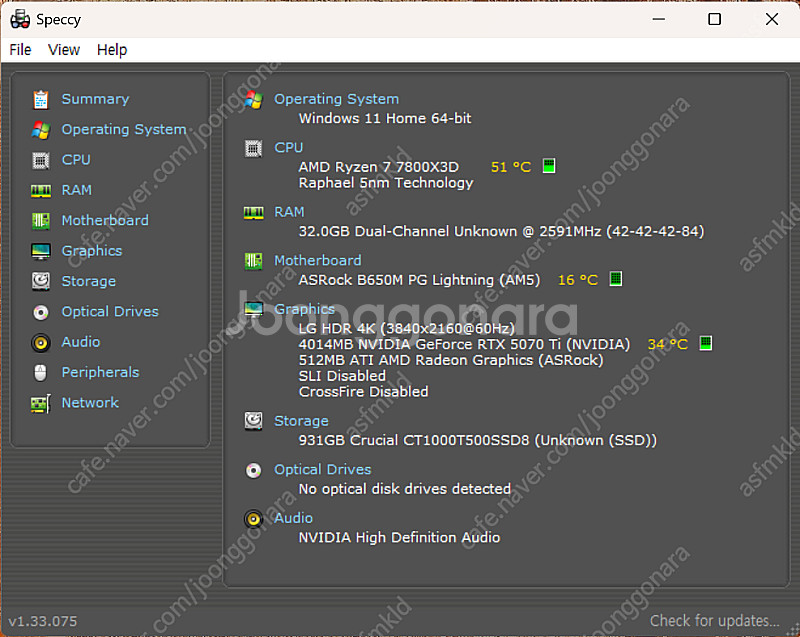This screenshot has height=637, width=800.
Task: Click the Storage drive icon in summary pane
Action: pyautogui.click(x=254, y=421)
